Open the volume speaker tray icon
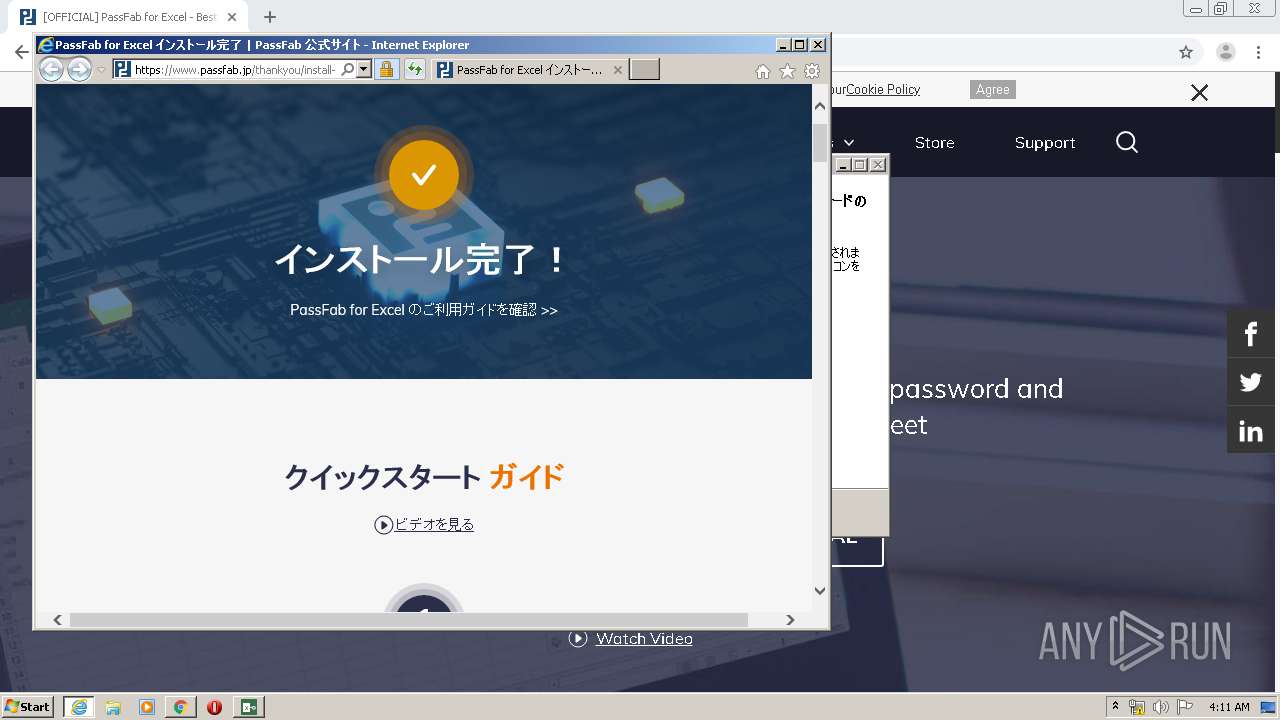This screenshot has width=1280, height=720. (1161, 707)
